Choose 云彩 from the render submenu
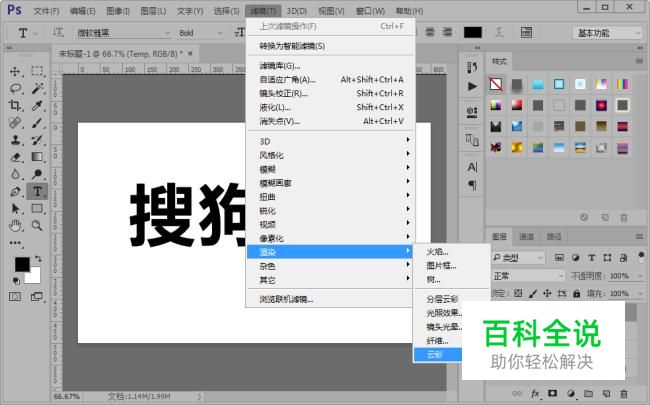This screenshot has height=405, width=650. [x=438, y=354]
